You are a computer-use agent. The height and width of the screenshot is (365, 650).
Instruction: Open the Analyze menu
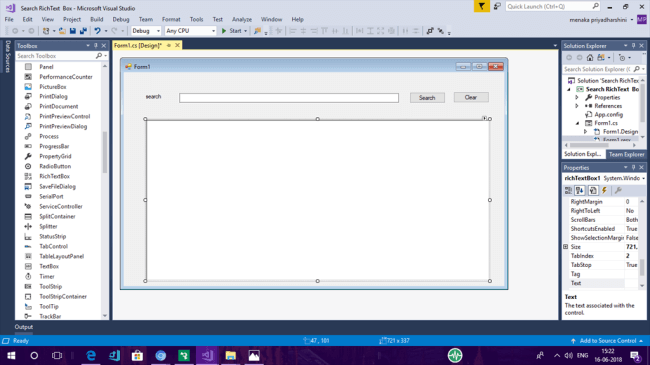[242, 19]
